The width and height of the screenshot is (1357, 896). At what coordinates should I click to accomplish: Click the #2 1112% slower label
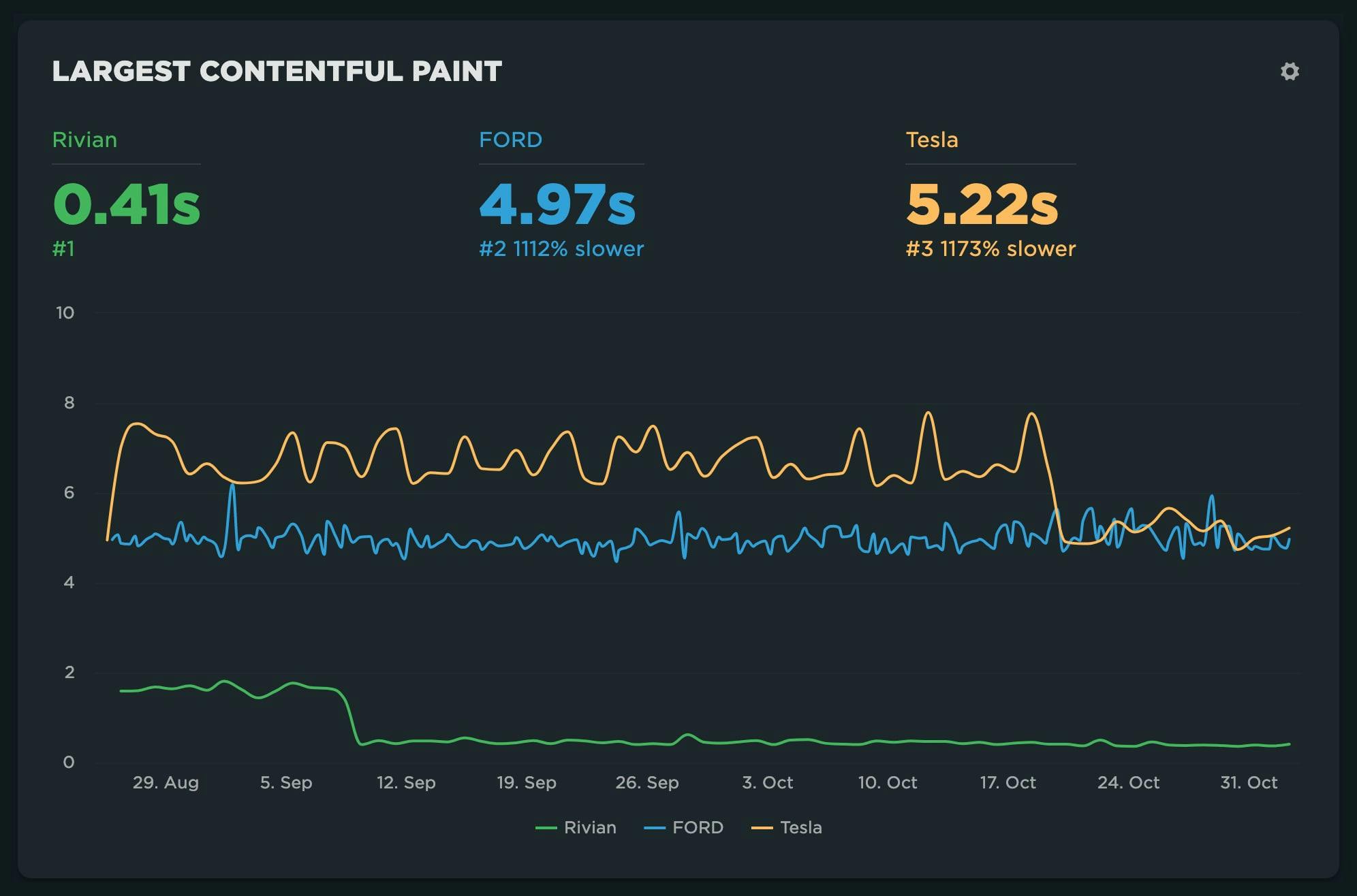pos(561,249)
